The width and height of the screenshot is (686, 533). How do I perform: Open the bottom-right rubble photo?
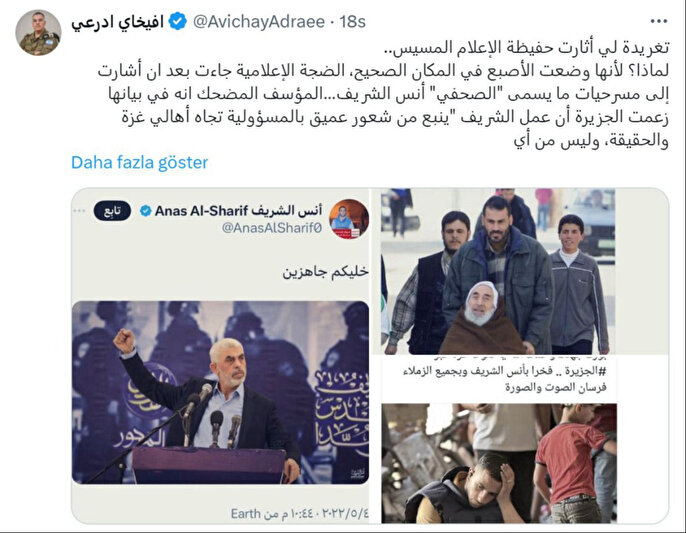point(499,463)
